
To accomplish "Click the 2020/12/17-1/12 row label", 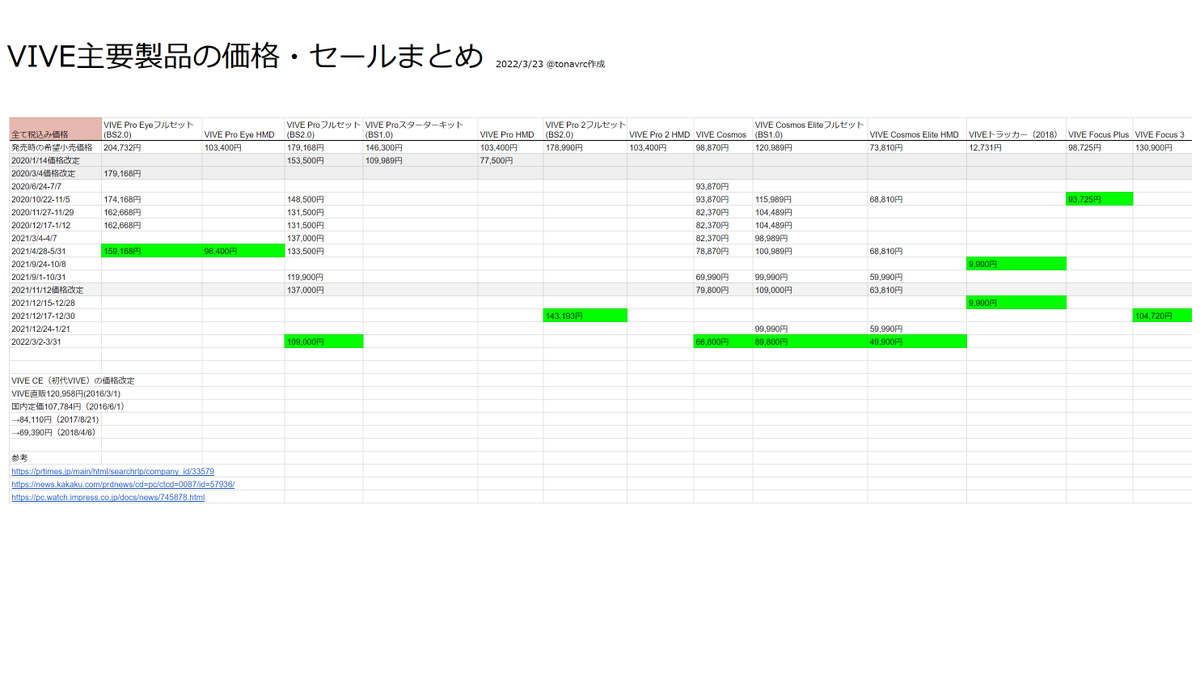I will pyautogui.click(x=56, y=225).
